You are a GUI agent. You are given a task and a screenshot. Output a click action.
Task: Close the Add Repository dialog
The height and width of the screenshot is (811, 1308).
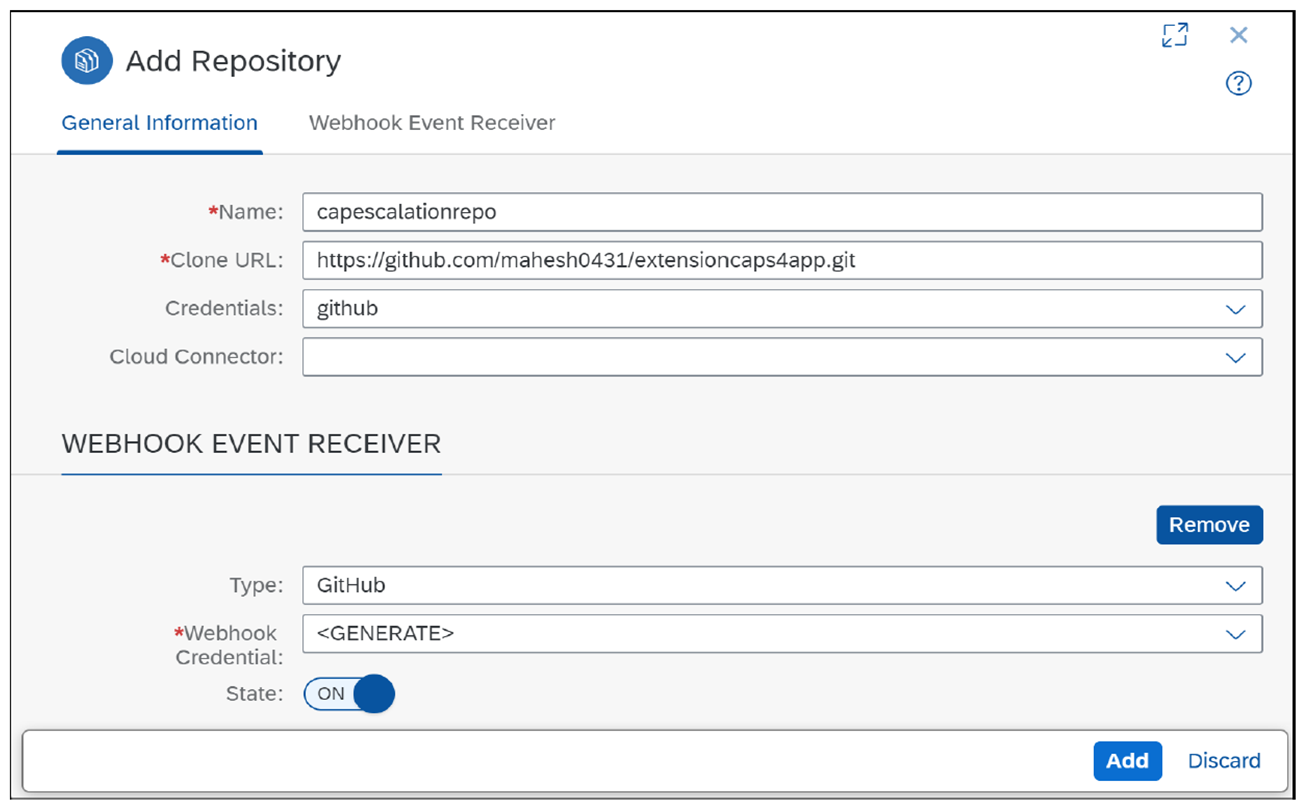point(1239,34)
